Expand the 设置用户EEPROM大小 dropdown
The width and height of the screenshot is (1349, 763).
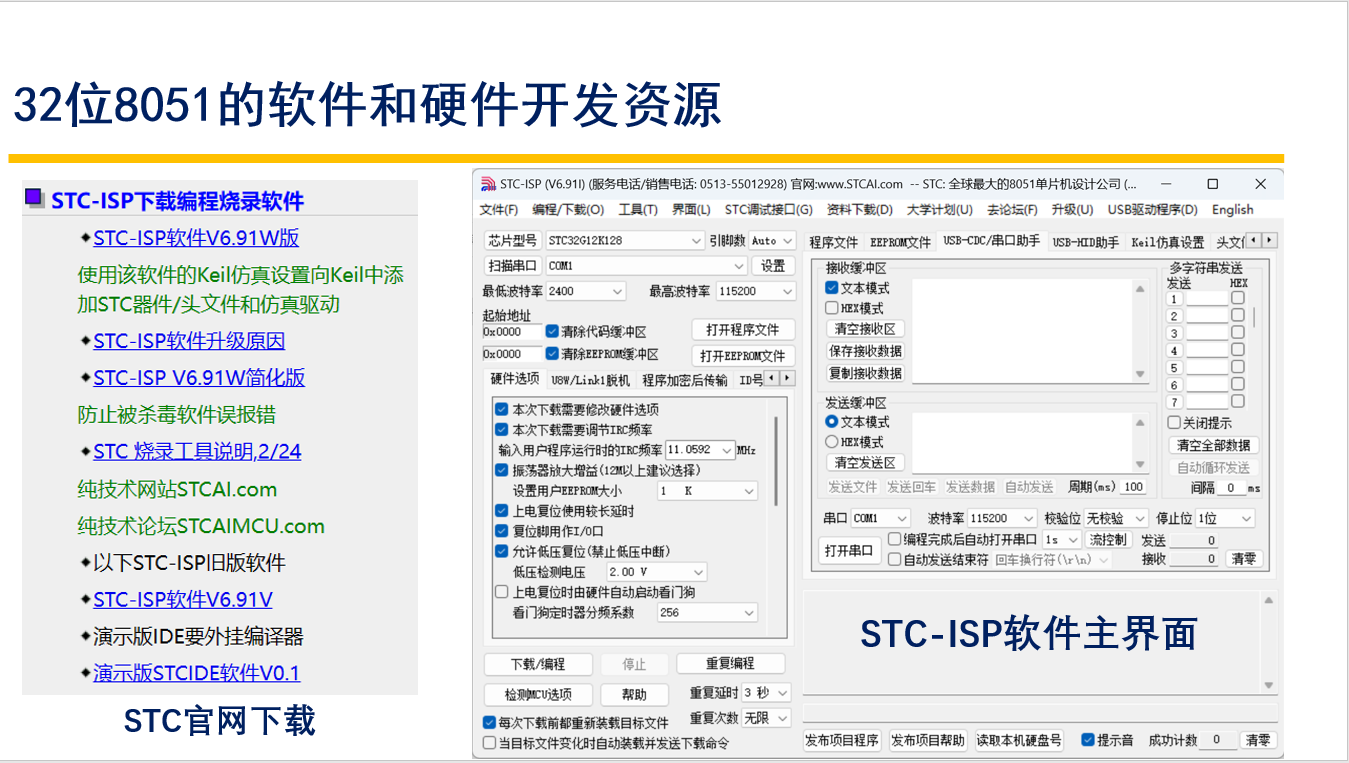749,491
